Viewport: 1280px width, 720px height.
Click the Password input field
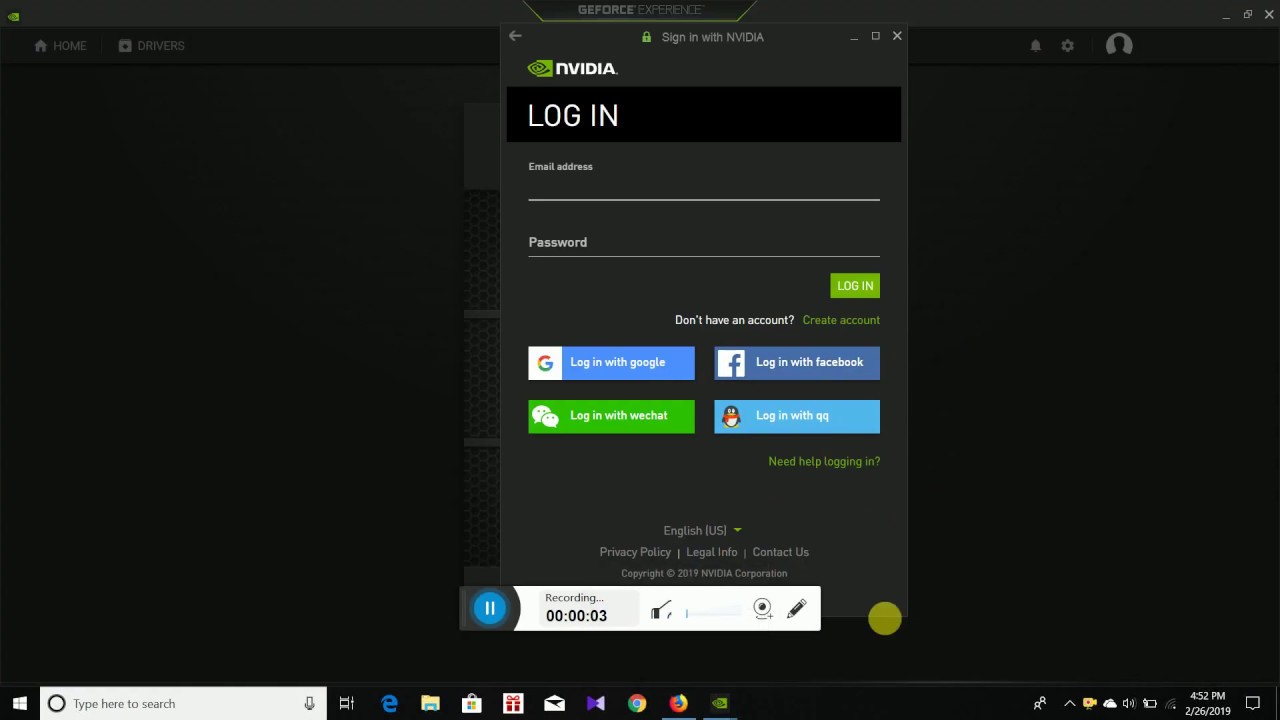click(x=704, y=242)
